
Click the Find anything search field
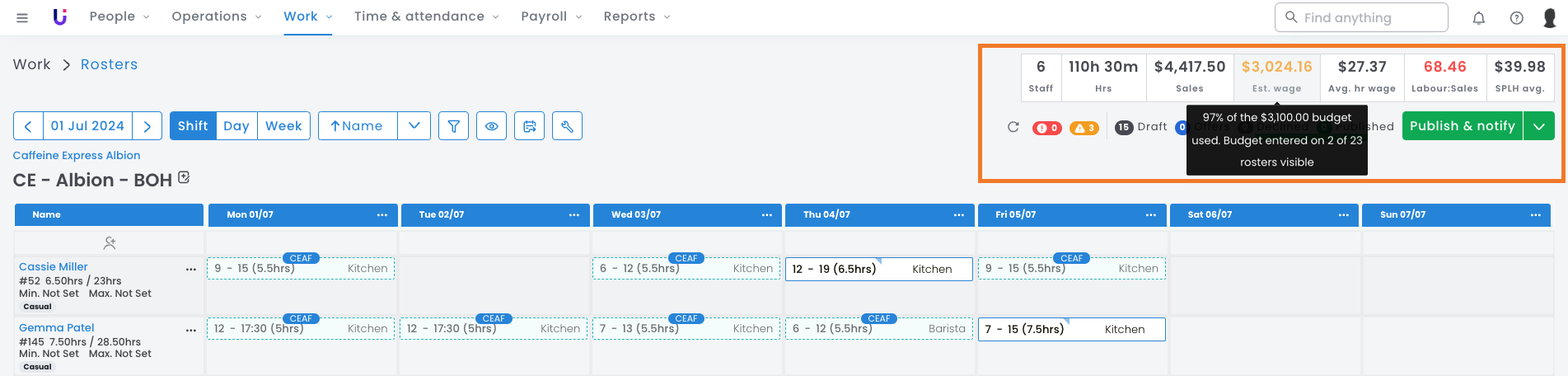(1361, 17)
